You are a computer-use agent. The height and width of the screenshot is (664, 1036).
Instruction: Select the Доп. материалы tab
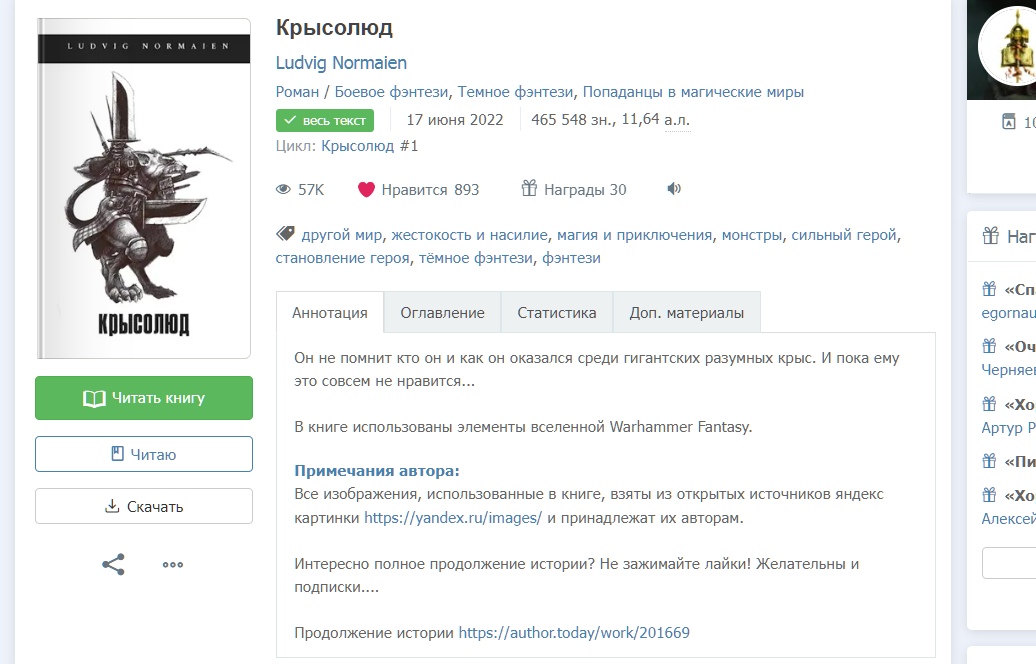pos(686,312)
